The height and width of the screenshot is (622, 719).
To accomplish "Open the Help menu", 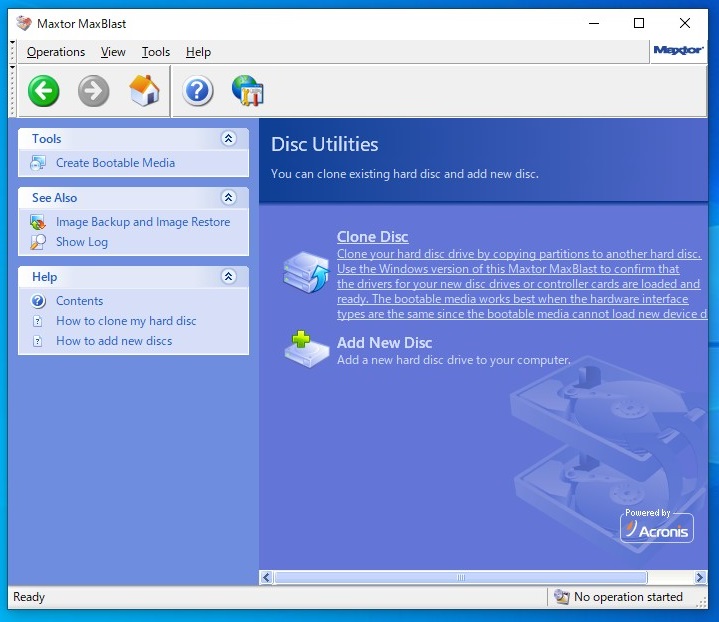I will point(198,52).
